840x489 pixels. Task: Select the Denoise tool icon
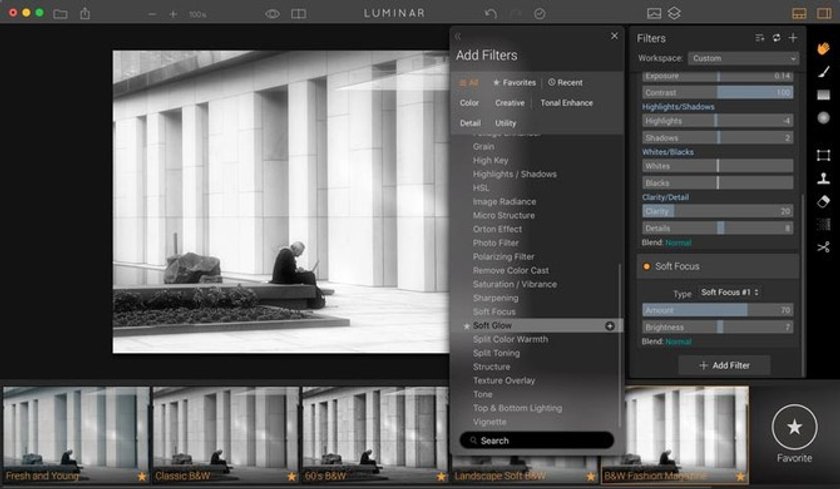tap(823, 224)
